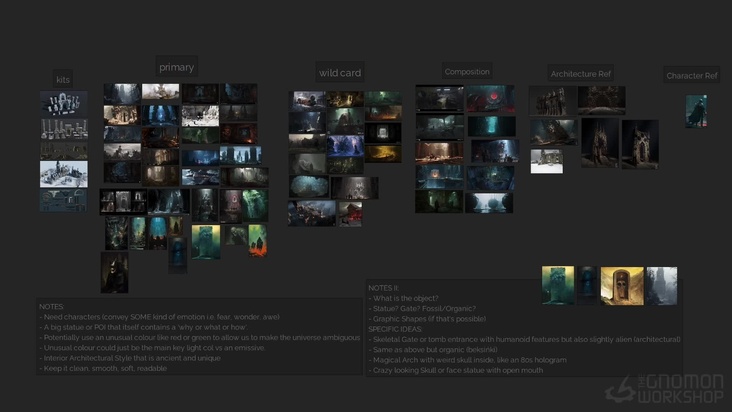Select the misty forest image at bottom right

pyautogui.click(x=661, y=286)
